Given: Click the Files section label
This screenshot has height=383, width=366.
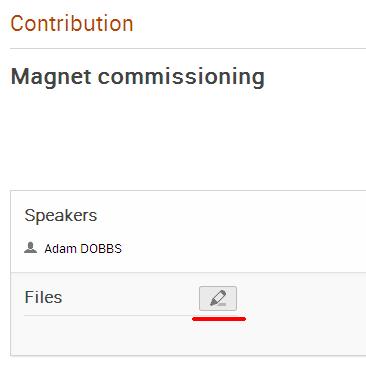Looking at the screenshot, I should click(x=43, y=297).
